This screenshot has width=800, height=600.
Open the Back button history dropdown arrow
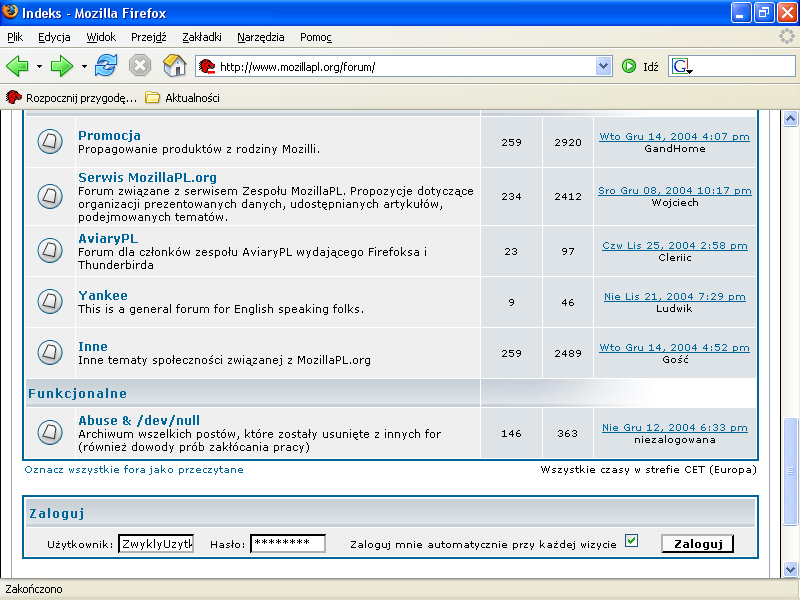pos(39,66)
